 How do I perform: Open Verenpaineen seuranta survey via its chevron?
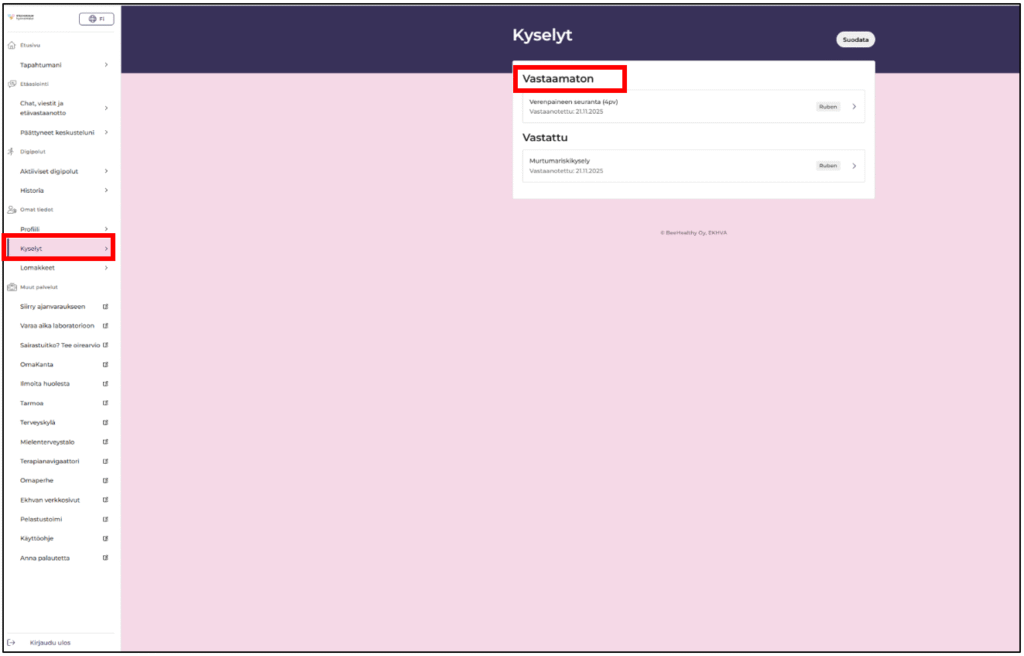pyautogui.click(x=854, y=106)
